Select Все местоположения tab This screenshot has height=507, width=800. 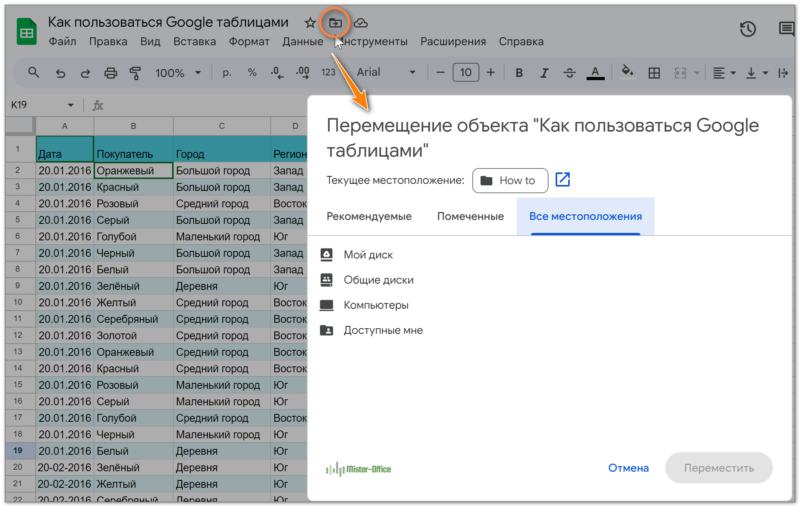pyautogui.click(x=585, y=216)
